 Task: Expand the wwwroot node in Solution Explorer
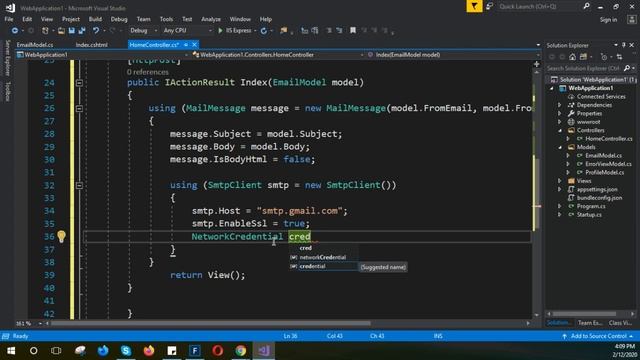560,122
